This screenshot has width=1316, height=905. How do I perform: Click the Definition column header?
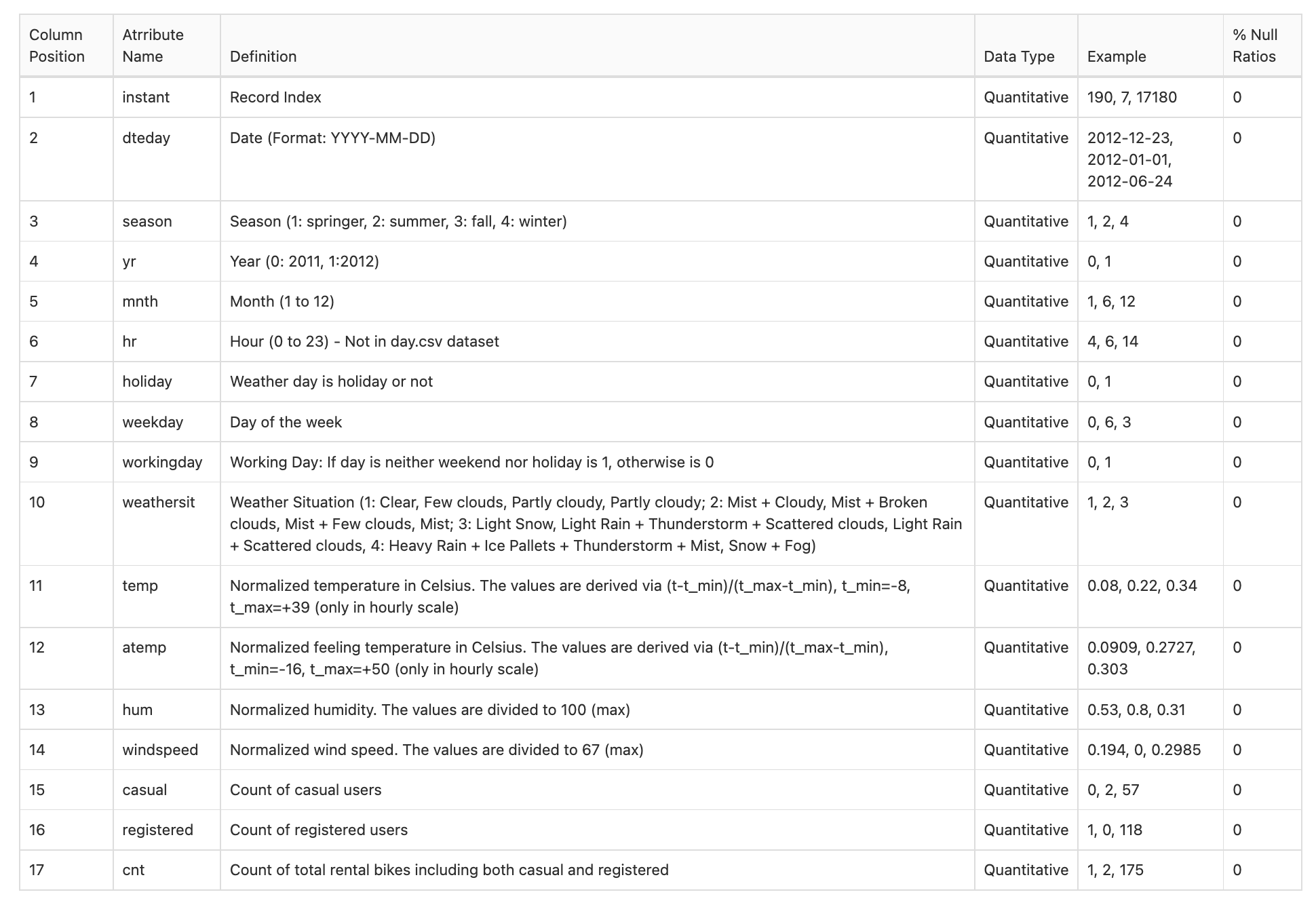click(x=597, y=45)
